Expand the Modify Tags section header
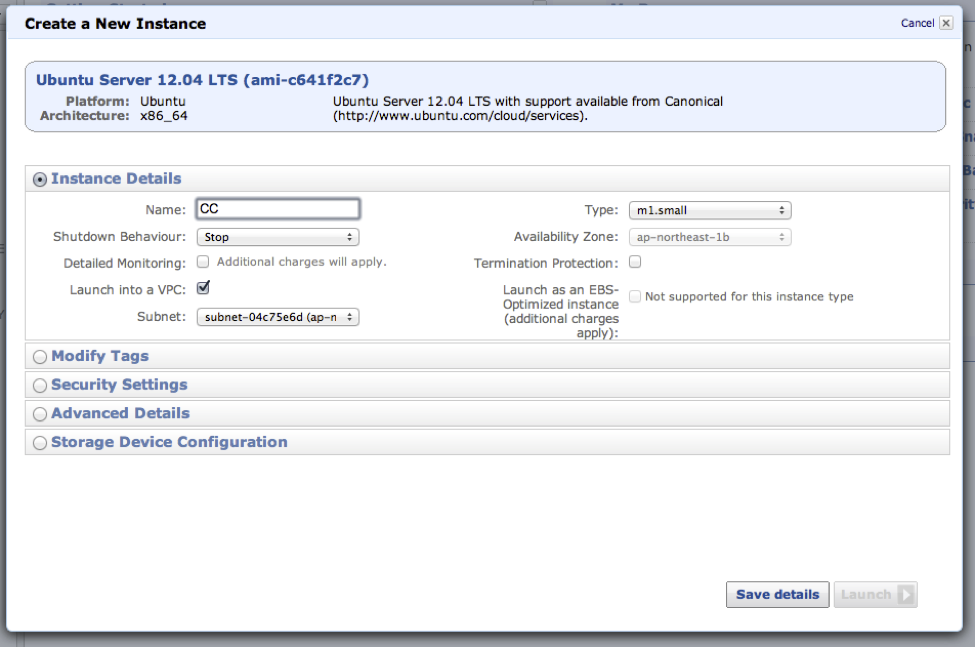975x647 pixels. pos(488,356)
